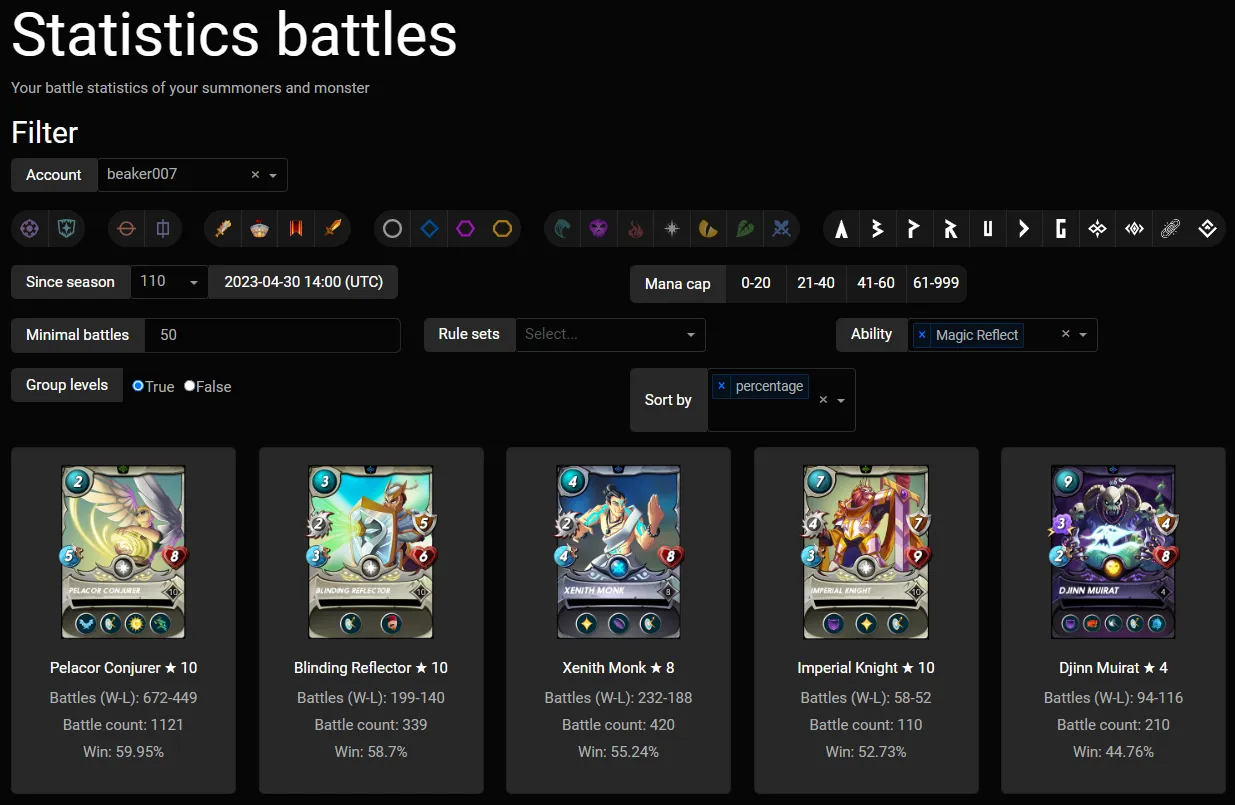This screenshot has width=1235, height=805.
Task: Click the Battles (W-L): 58-52 text
Action: coord(866,698)
